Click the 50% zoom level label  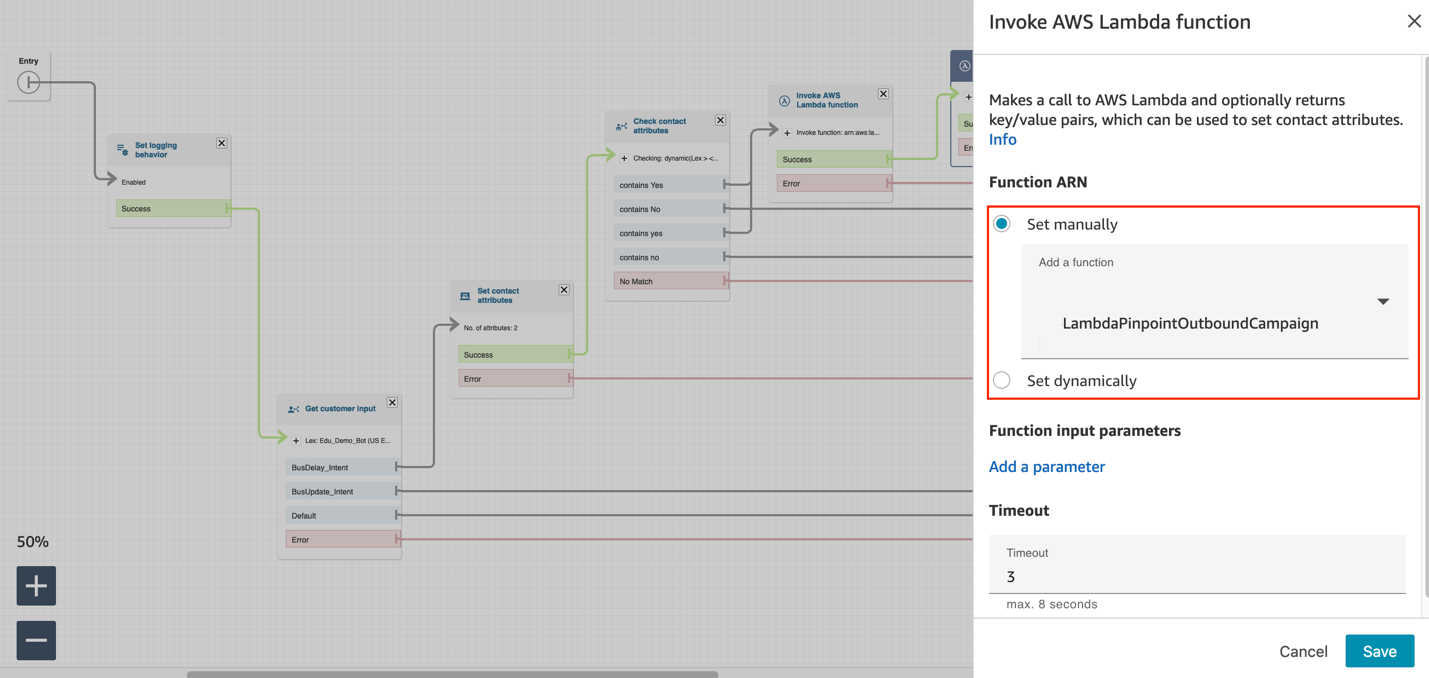pos(33,542)
